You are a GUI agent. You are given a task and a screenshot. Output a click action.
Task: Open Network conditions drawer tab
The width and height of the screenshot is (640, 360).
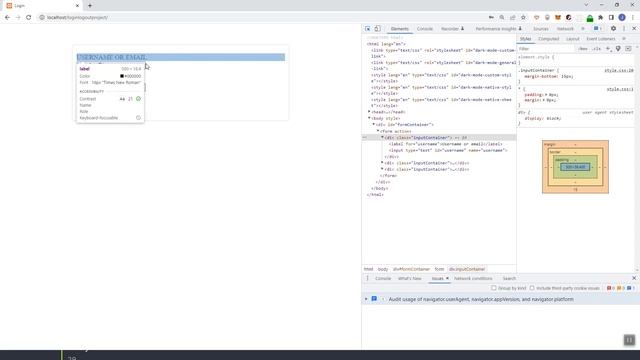473,278
